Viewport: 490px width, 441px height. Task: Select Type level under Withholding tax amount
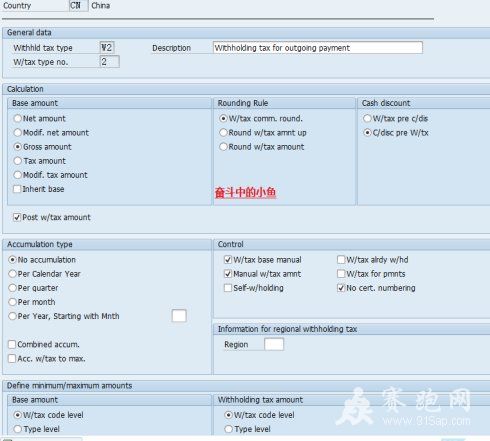click(x=228, y=429)
